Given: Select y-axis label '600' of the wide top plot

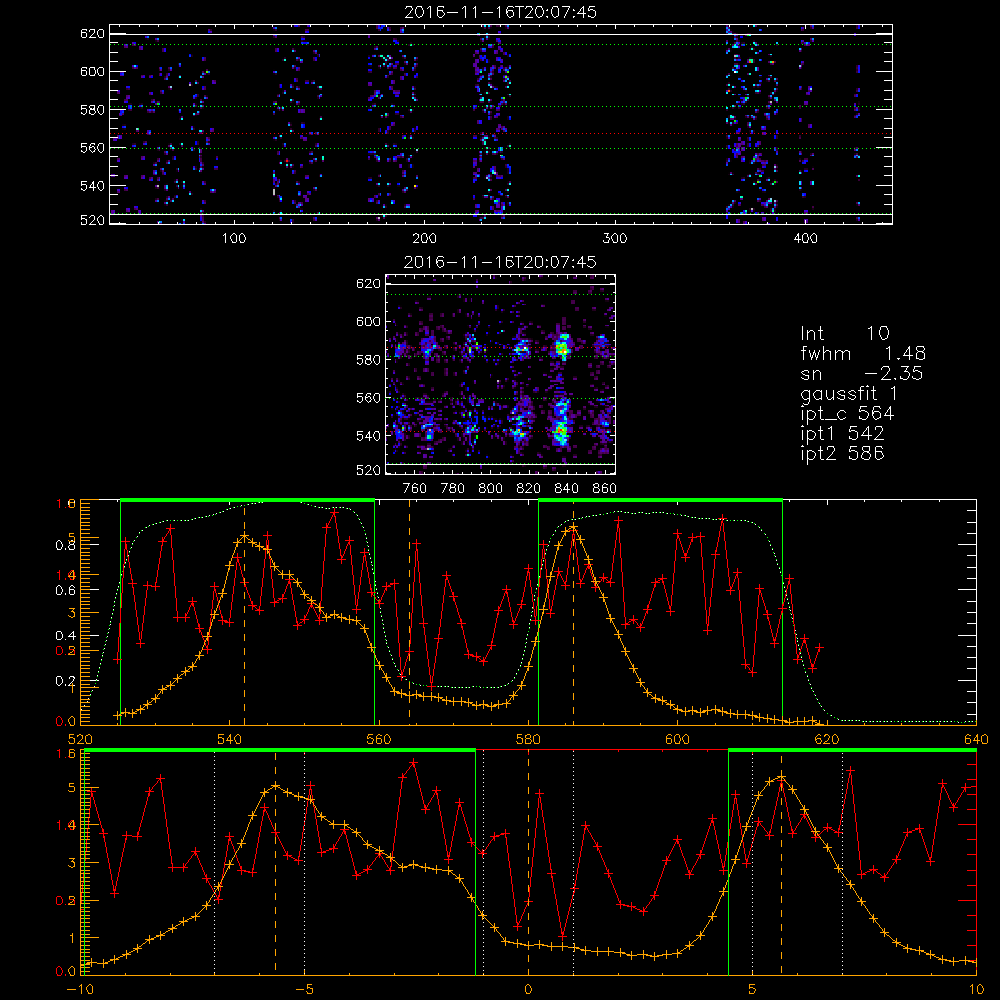Looking at the screenshot, I should pyautogui.click(x=92, y=71).
